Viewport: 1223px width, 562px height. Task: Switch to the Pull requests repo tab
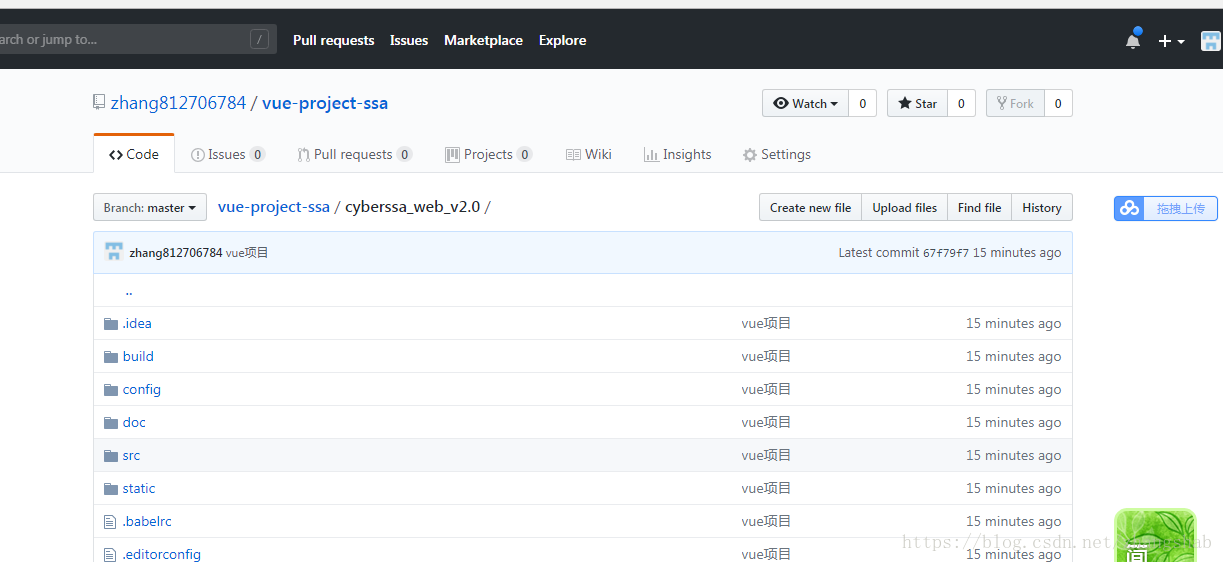(354, 154)
